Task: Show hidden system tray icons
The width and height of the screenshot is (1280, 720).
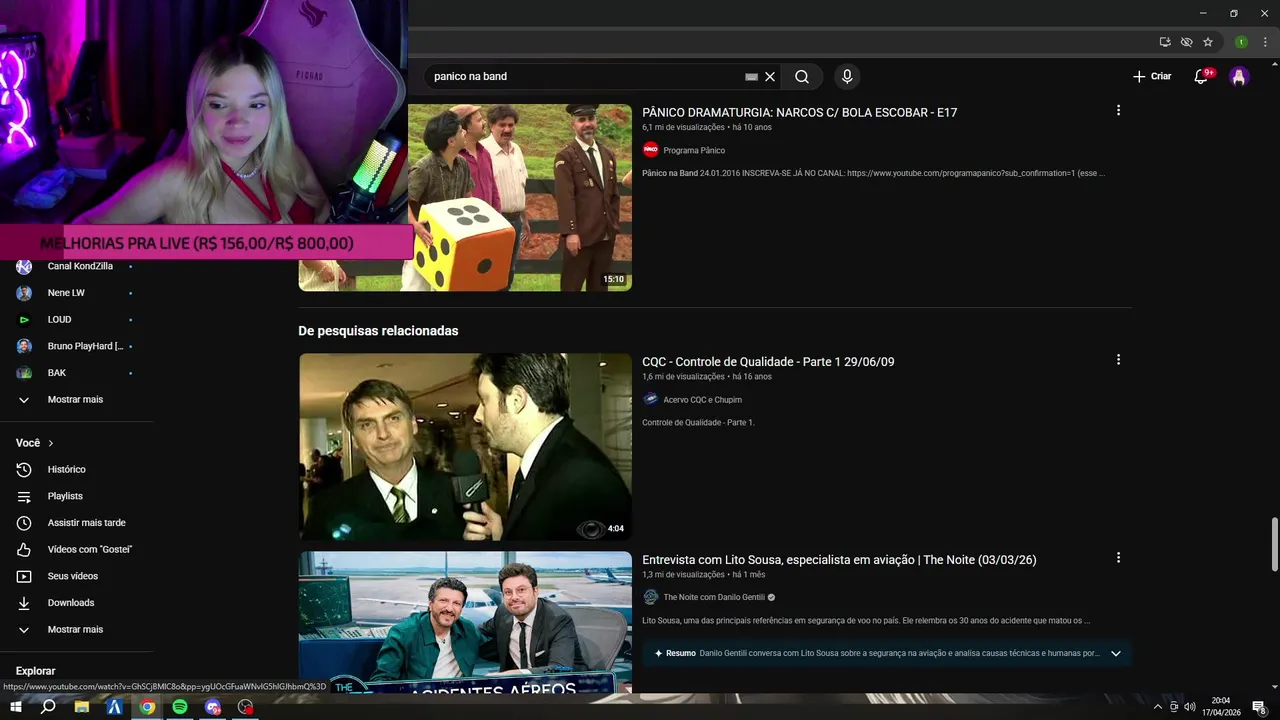Action: coord(1158,707)
